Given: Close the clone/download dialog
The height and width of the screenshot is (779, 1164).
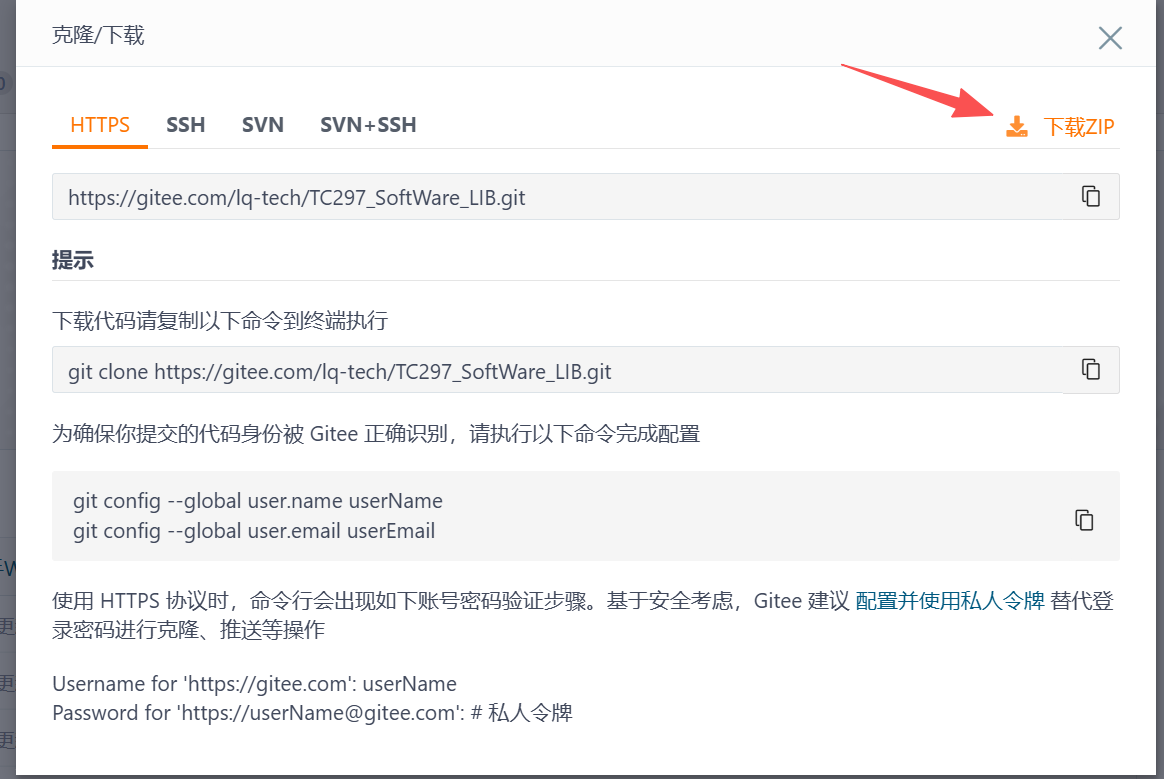Looking at the screenshot, I should 1110,38.
